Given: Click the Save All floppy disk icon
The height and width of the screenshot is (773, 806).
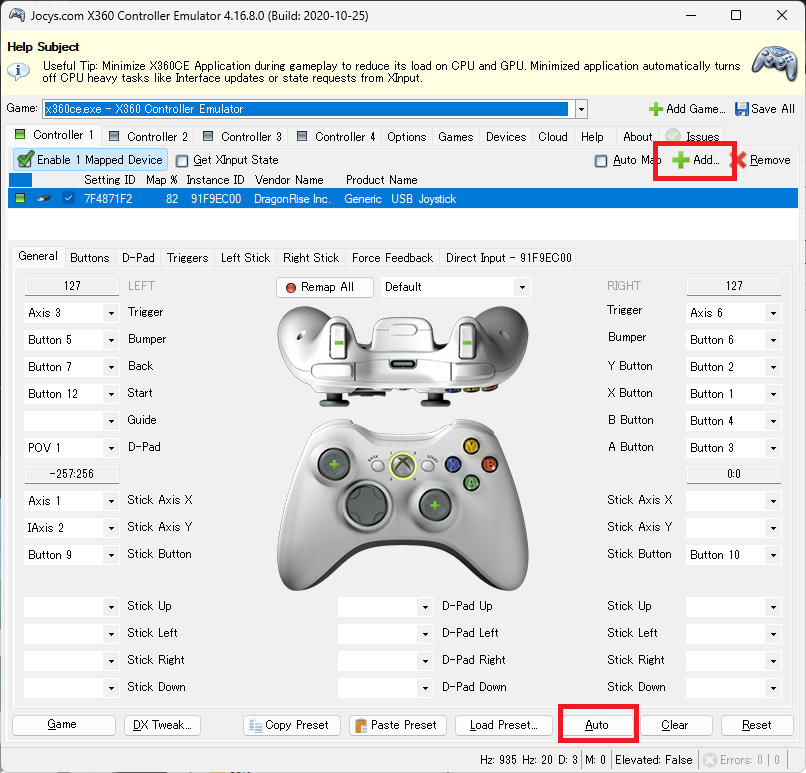Looking at the screenshot, I should coord(742,109).
